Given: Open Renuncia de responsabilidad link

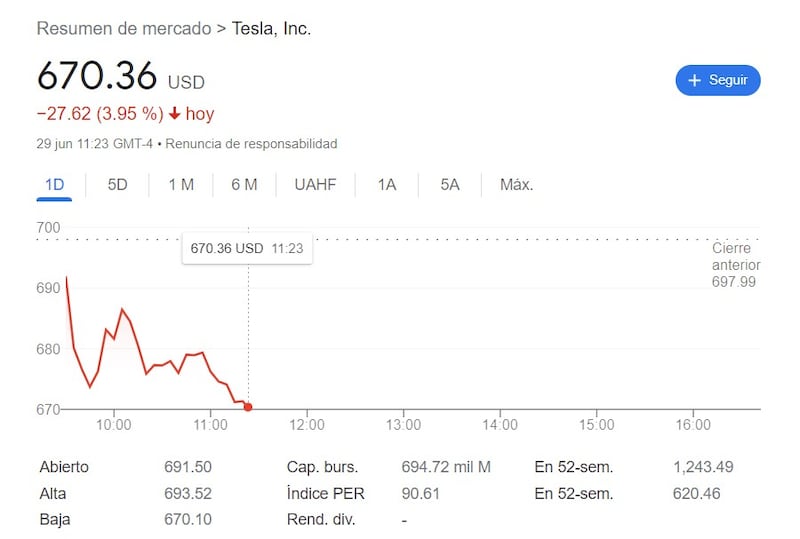Looking at the screenshot, I should pyautogui.click(x=251, y=144).
